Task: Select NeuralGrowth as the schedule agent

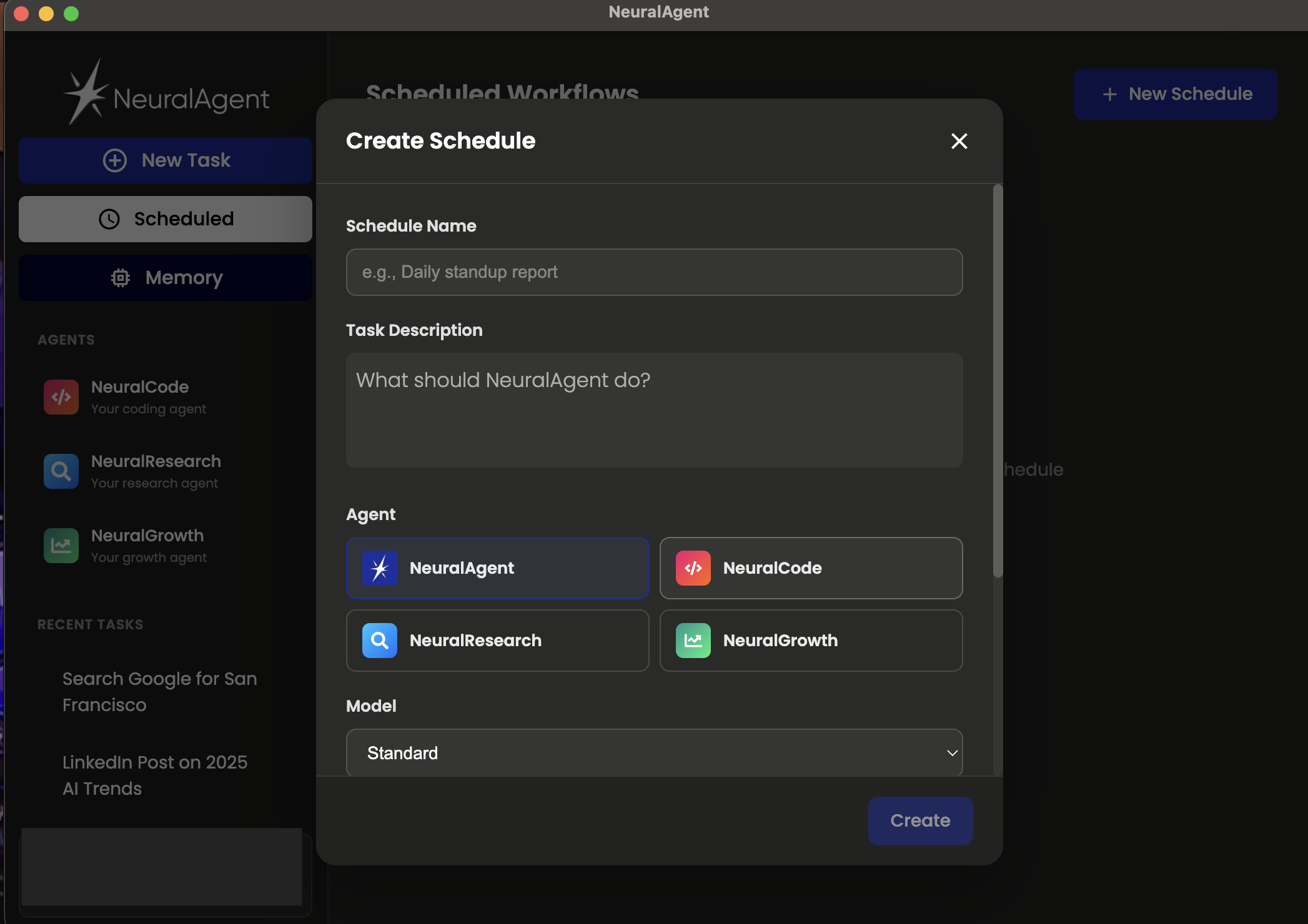Action: coord(810,641)
